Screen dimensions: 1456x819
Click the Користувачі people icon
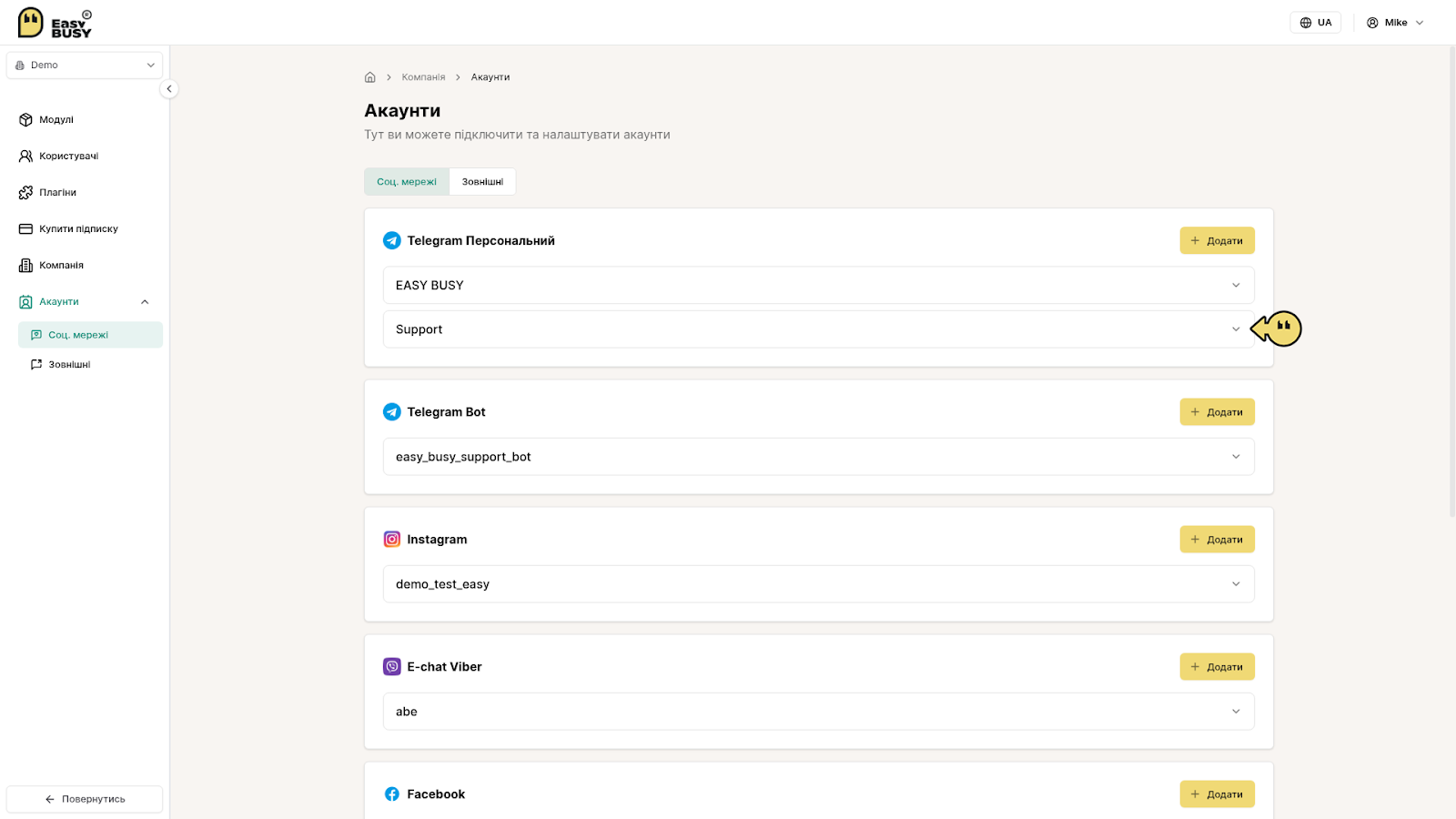[x=25, y=156]
